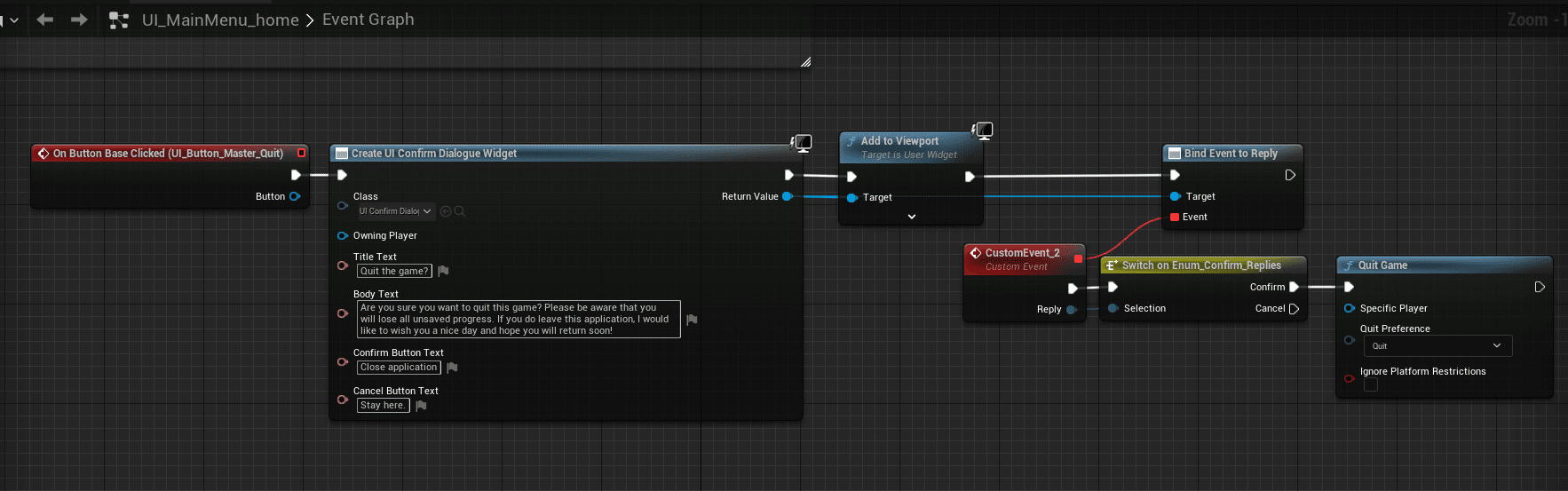Click the Class input pin

[343, 205]
